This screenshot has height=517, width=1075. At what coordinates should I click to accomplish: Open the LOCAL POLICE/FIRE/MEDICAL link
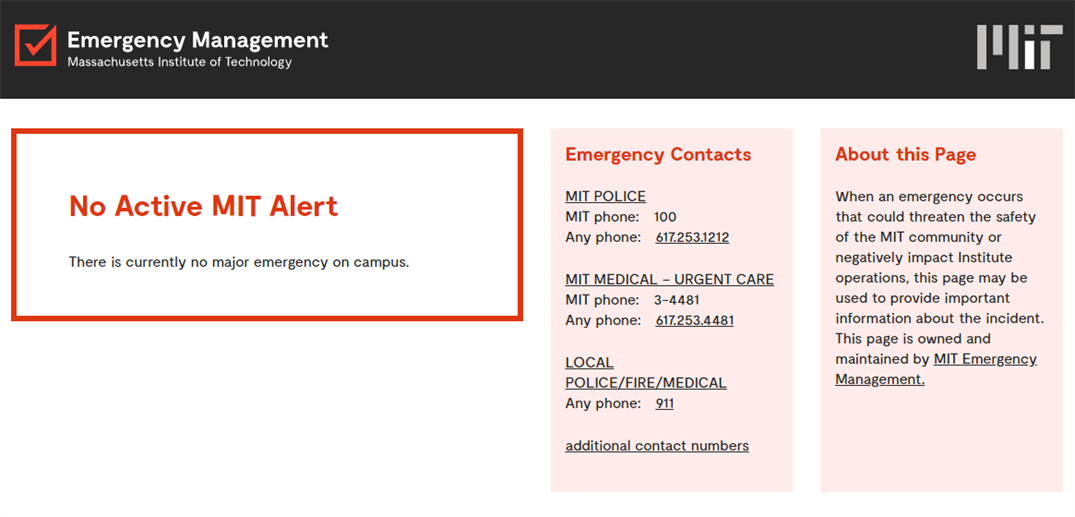point(645,373)
